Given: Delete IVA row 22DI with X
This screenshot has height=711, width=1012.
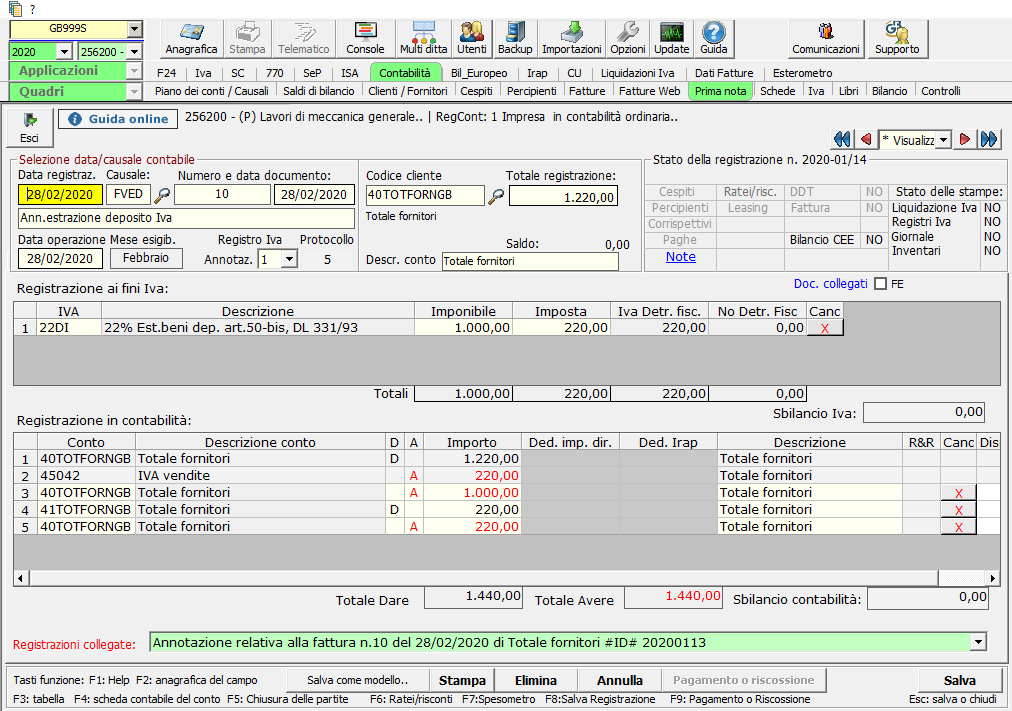Looking at the screenshot, I should (x=825, y=328).
